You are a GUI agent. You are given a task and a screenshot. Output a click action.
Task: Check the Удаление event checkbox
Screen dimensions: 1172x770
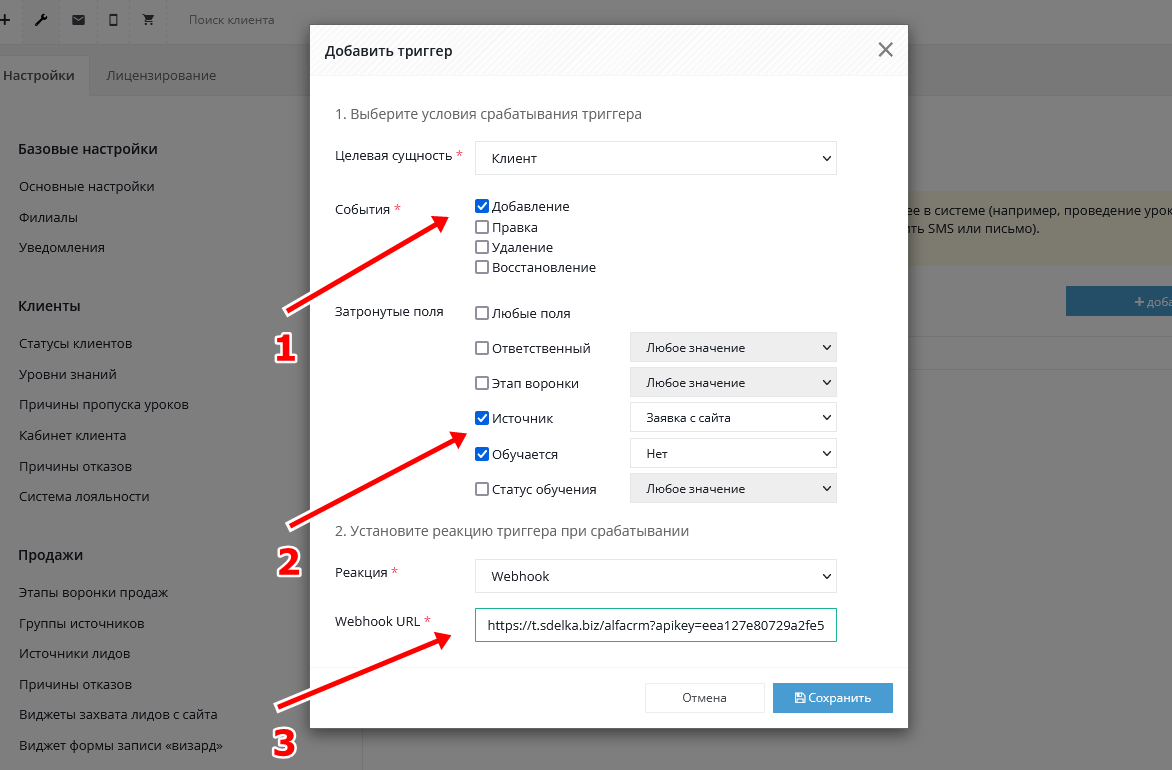[482, 247]
